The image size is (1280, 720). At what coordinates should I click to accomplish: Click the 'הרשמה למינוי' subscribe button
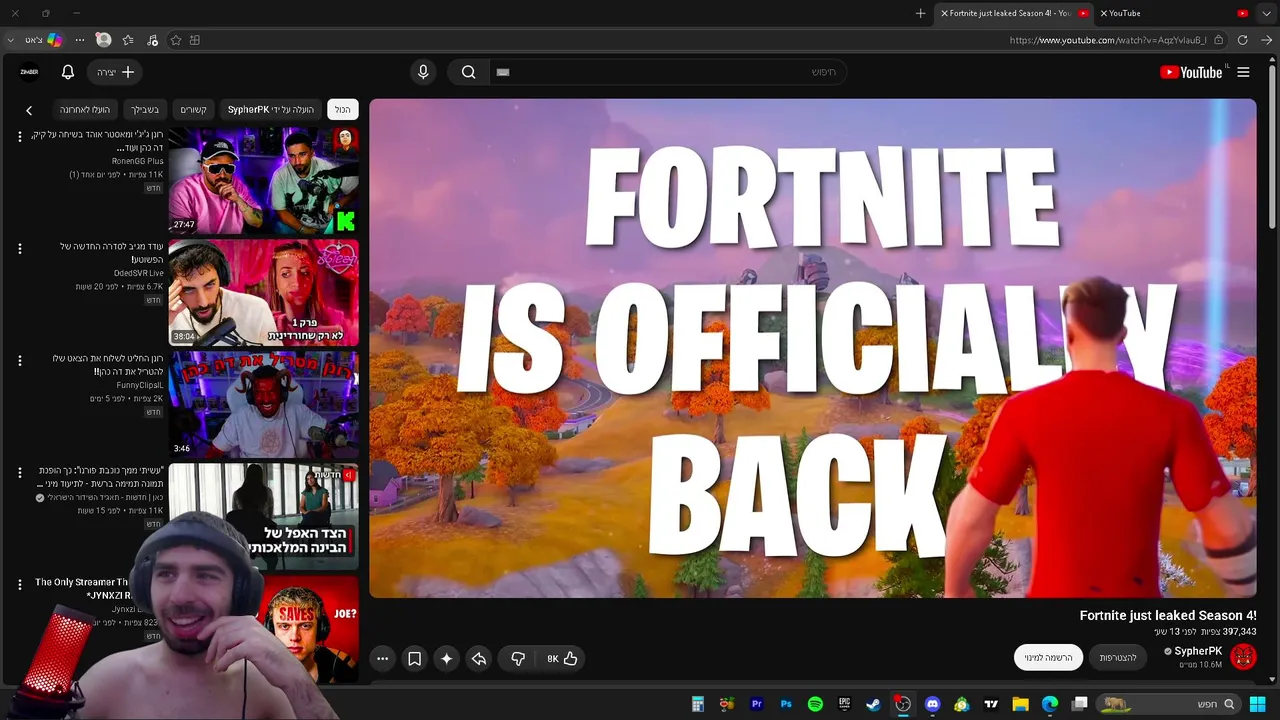coord(1048,657)
